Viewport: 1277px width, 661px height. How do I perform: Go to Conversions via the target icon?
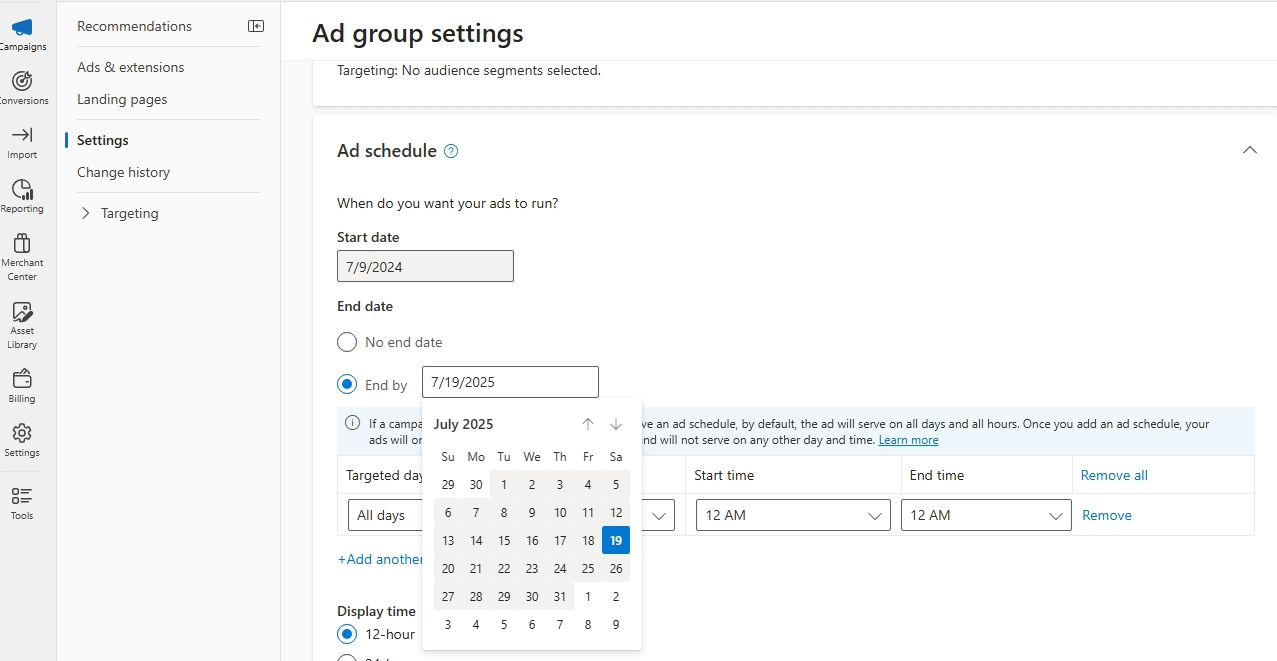pos(22,82)
